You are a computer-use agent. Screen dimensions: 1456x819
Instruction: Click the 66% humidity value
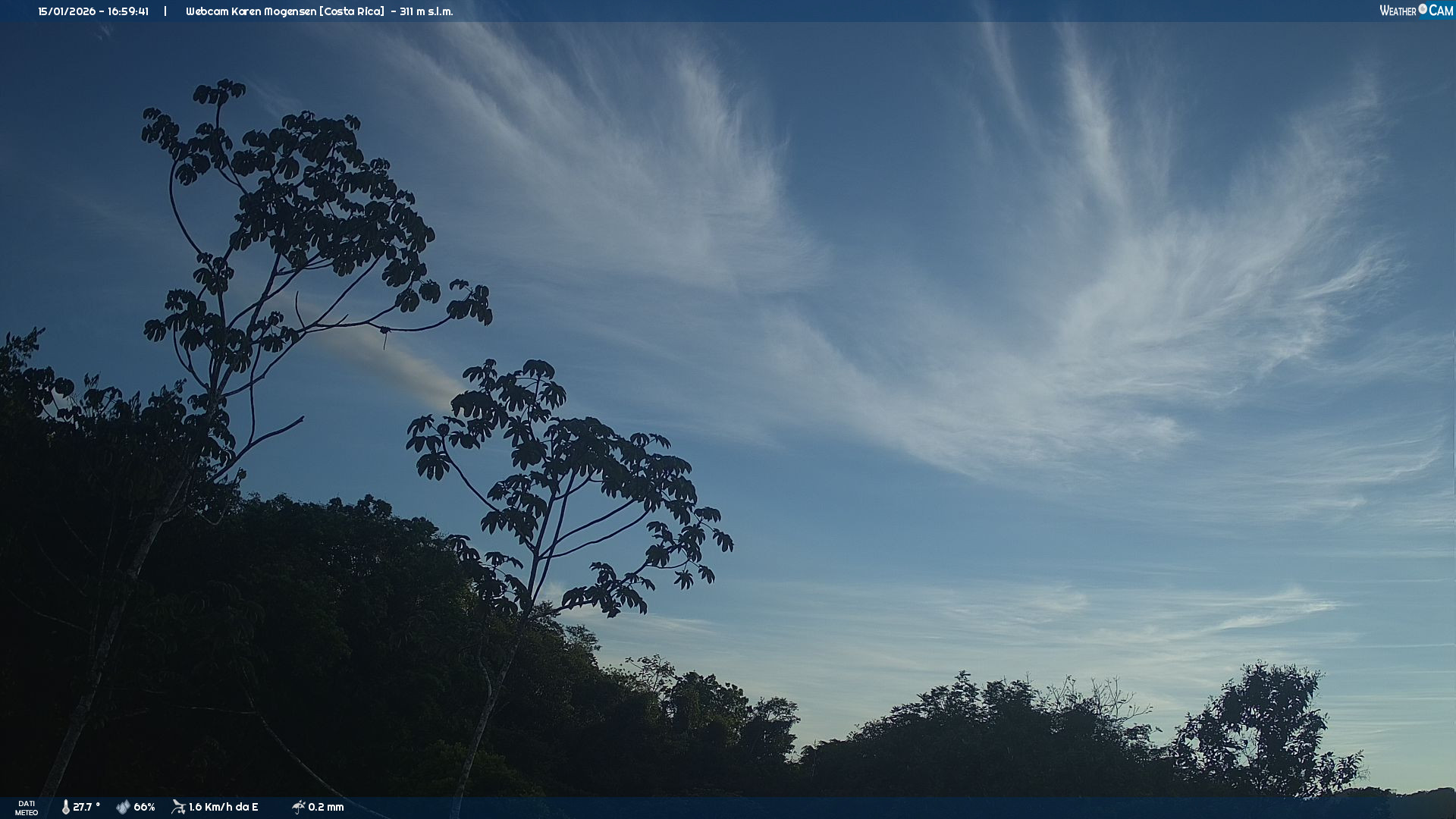tap(144, 807)
